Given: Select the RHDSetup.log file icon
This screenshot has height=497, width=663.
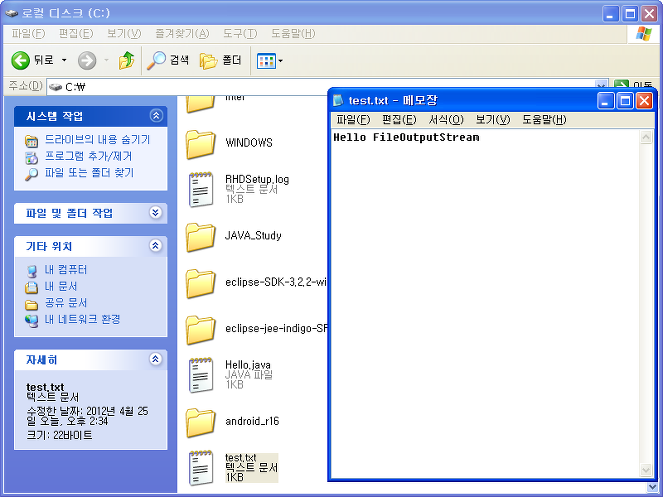Looking at the screenshot, I should 200,189.
